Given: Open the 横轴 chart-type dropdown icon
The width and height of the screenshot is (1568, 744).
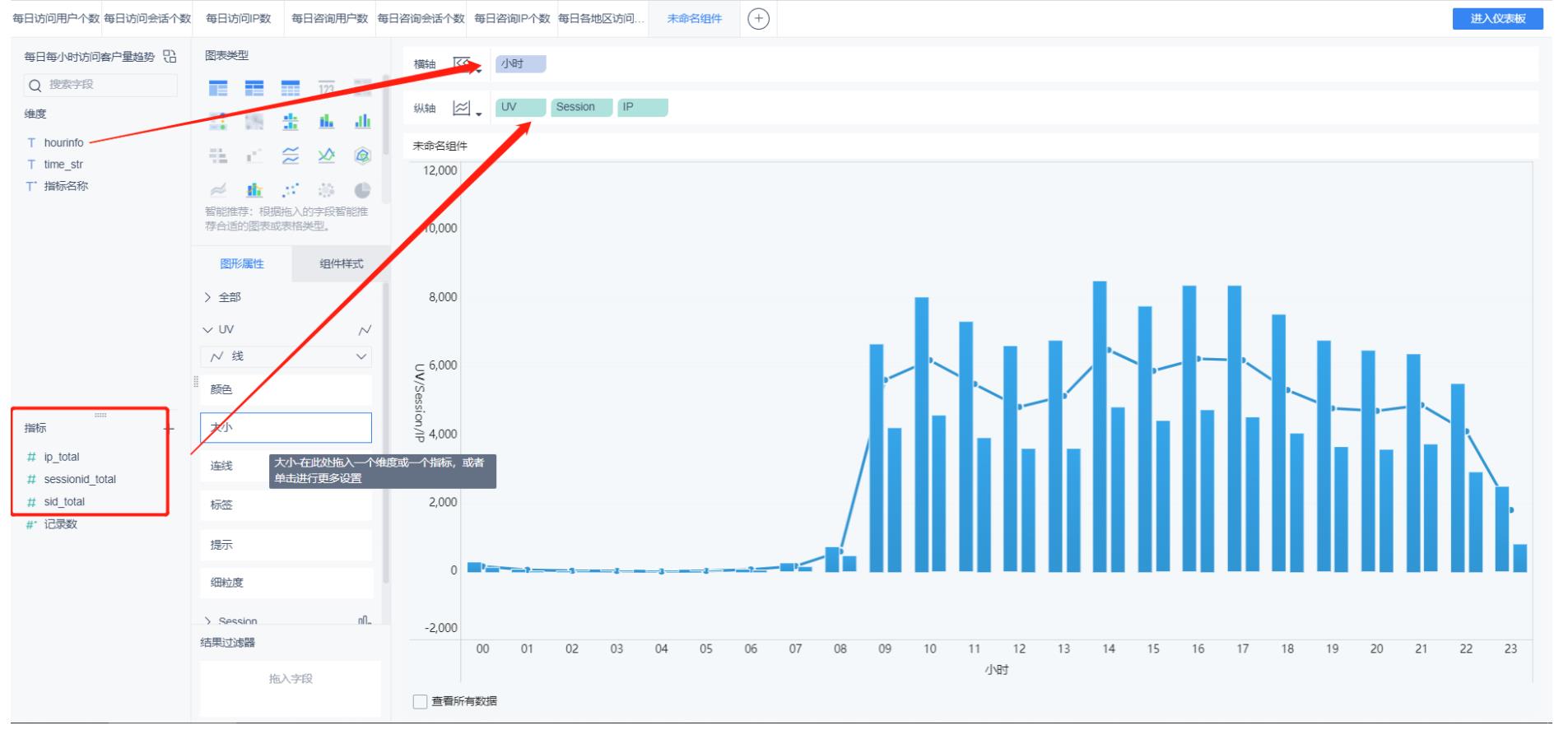Looking at the screenshot, I should click(x=466, y=64).
